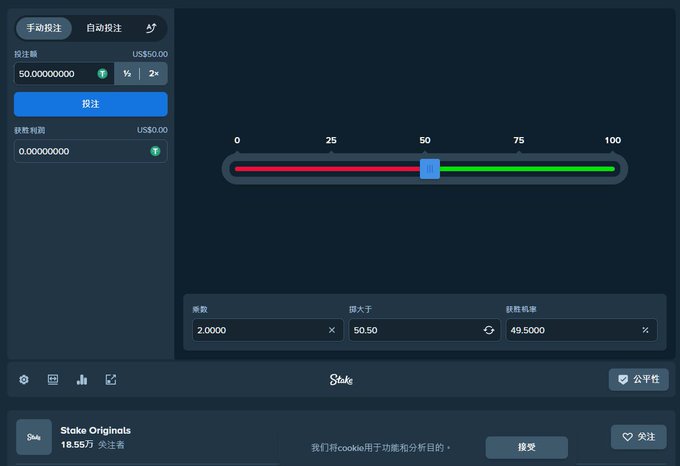
Task: Open the 公平性 fairness button
Action: click(x=638, y=380)
